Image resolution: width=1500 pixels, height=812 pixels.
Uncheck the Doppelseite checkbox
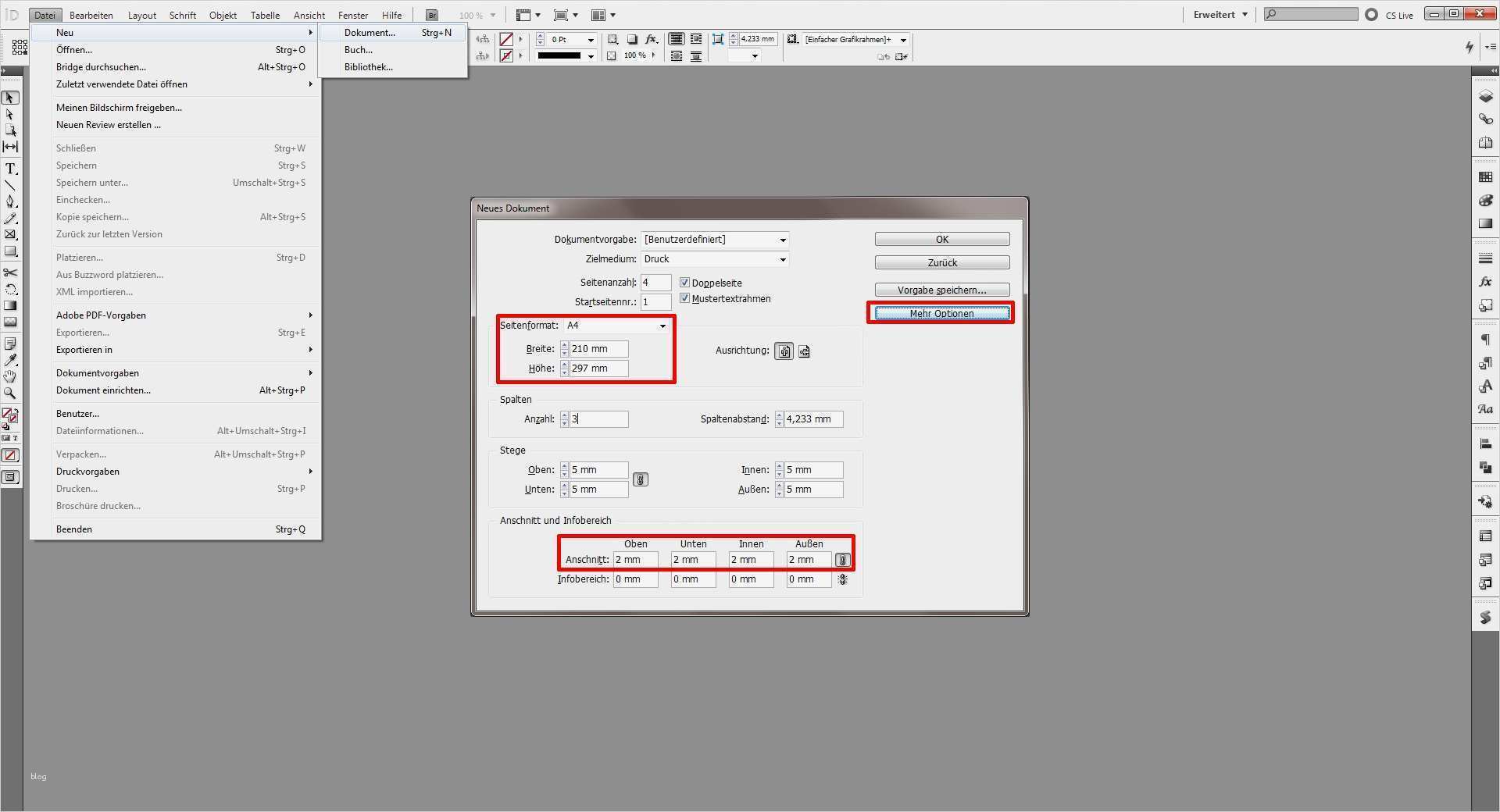tap(684, 283)
